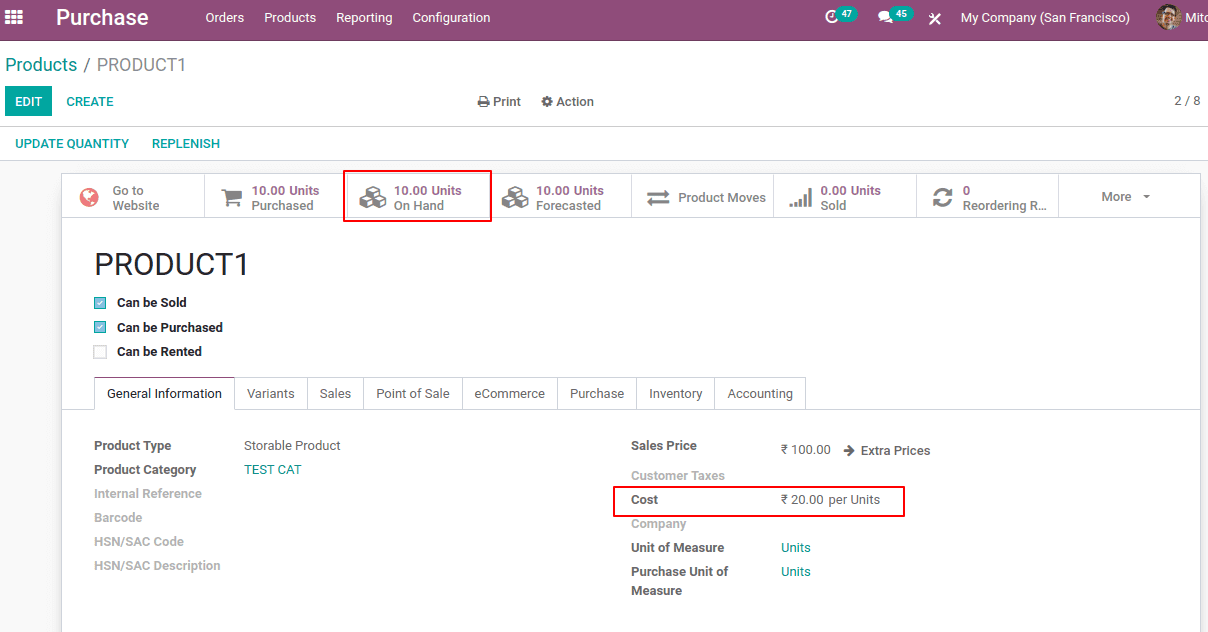The width and height of the screenshot is (1208, 632).
Task: Click the user avatar picture
Action: [1168, 17]
